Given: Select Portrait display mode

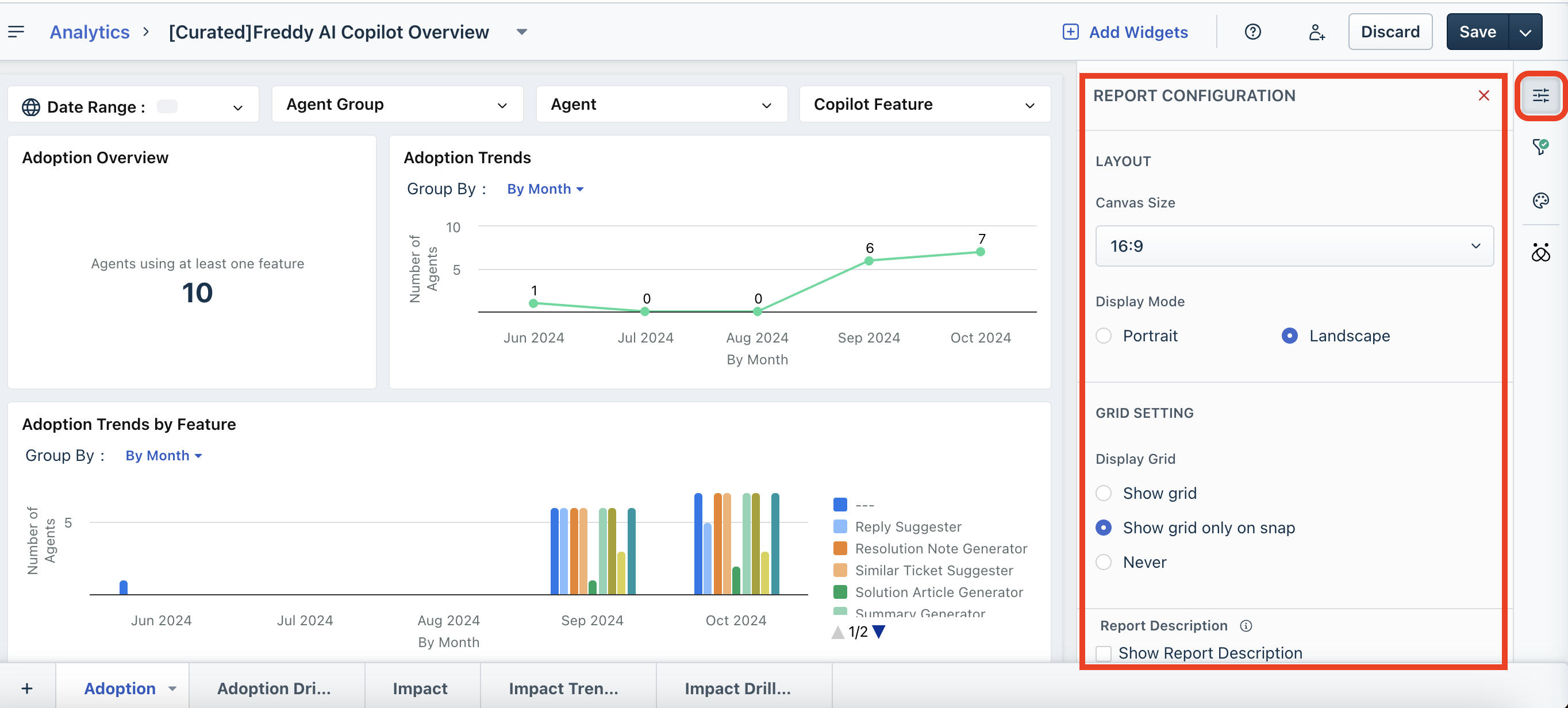Looking at the screenshot, I should tap(1104, 336).
